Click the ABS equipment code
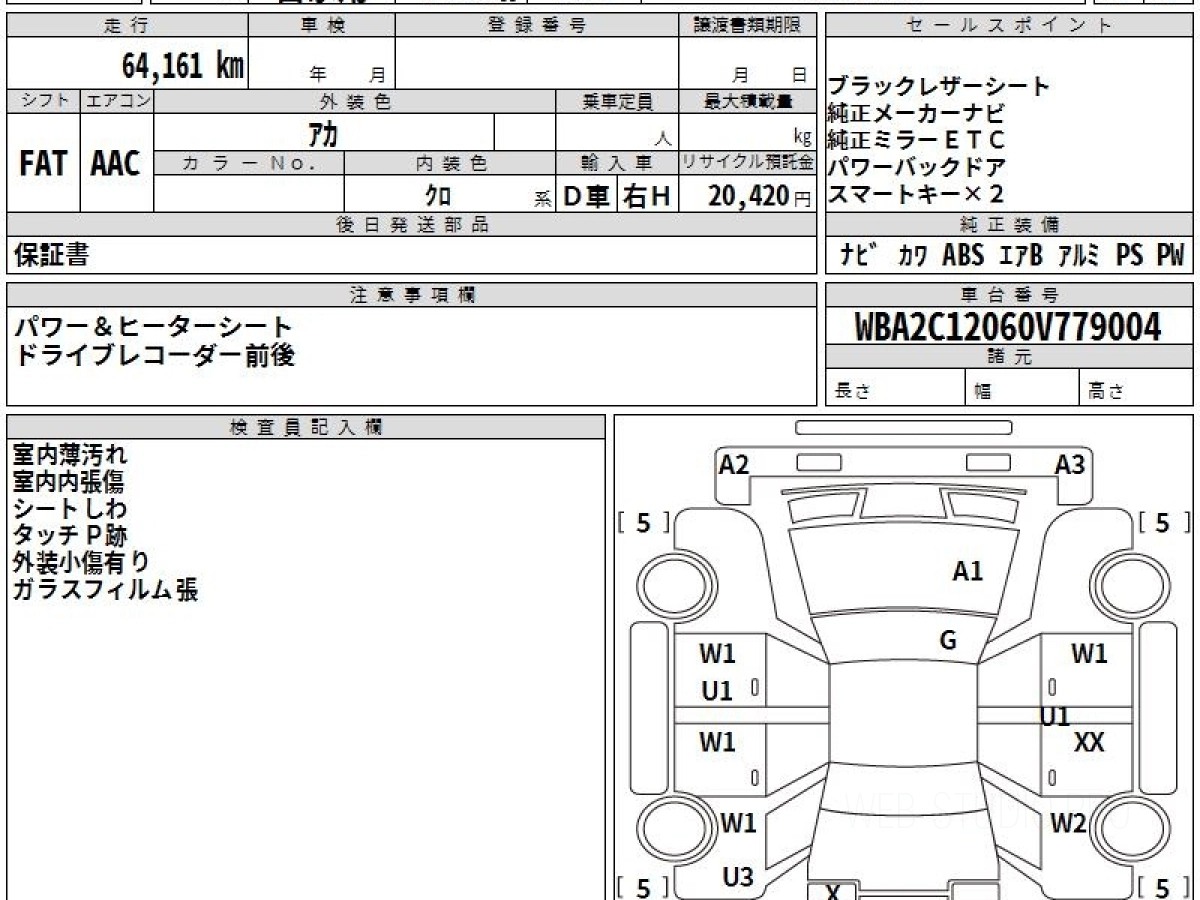 coord(963,255)
